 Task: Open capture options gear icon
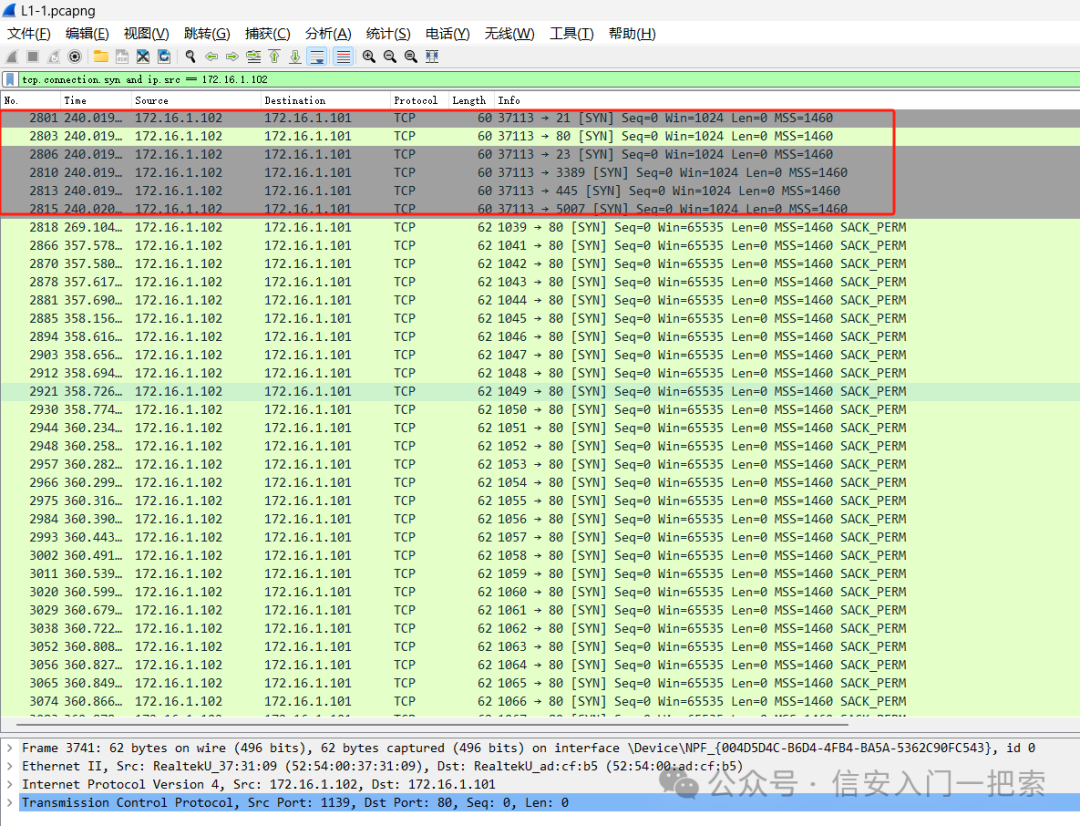[74, 56]
